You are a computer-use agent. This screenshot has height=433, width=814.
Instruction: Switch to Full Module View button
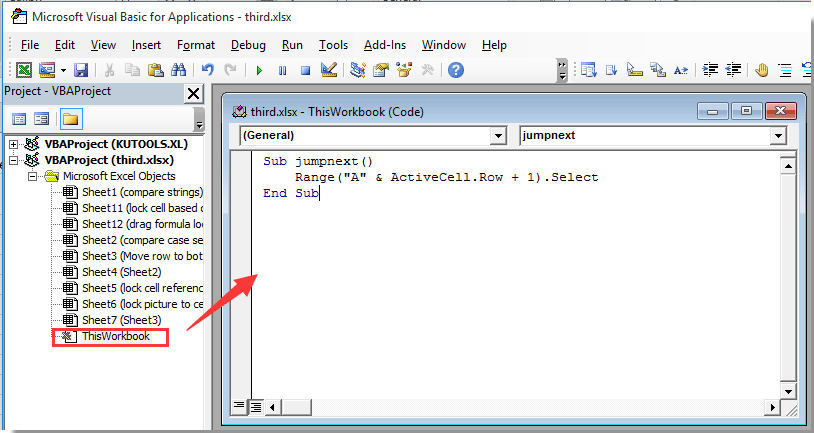pyautogui.click(x=255, y=407)
